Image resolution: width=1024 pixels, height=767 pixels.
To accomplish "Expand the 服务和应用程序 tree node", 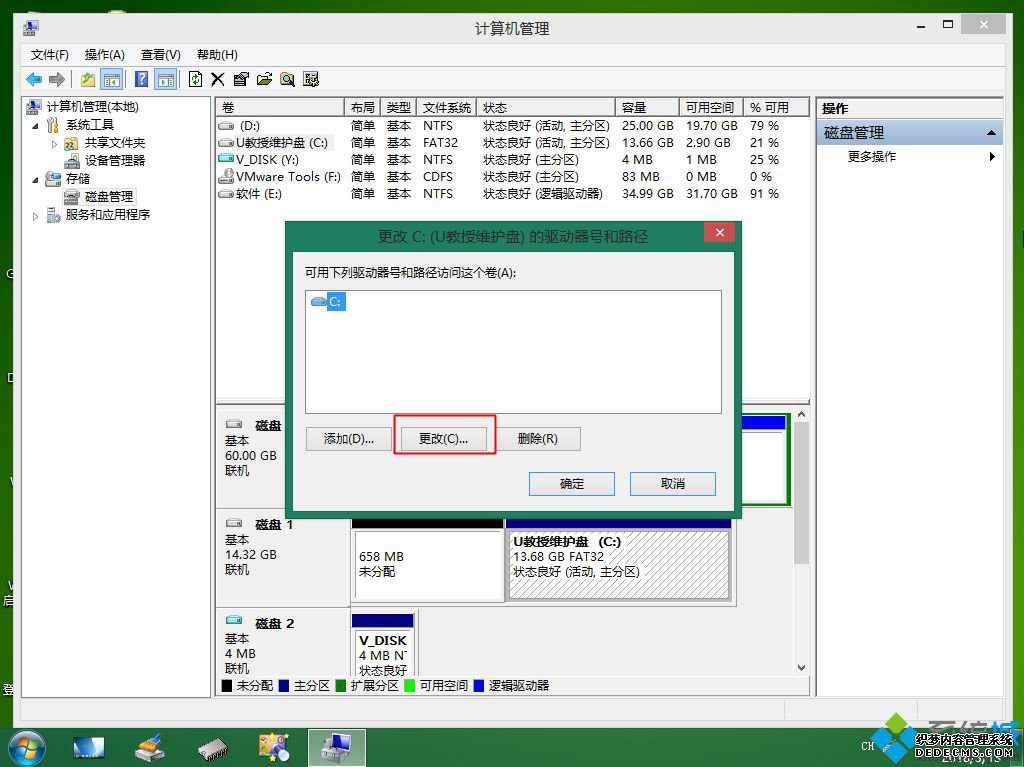I will click(35, 216).
